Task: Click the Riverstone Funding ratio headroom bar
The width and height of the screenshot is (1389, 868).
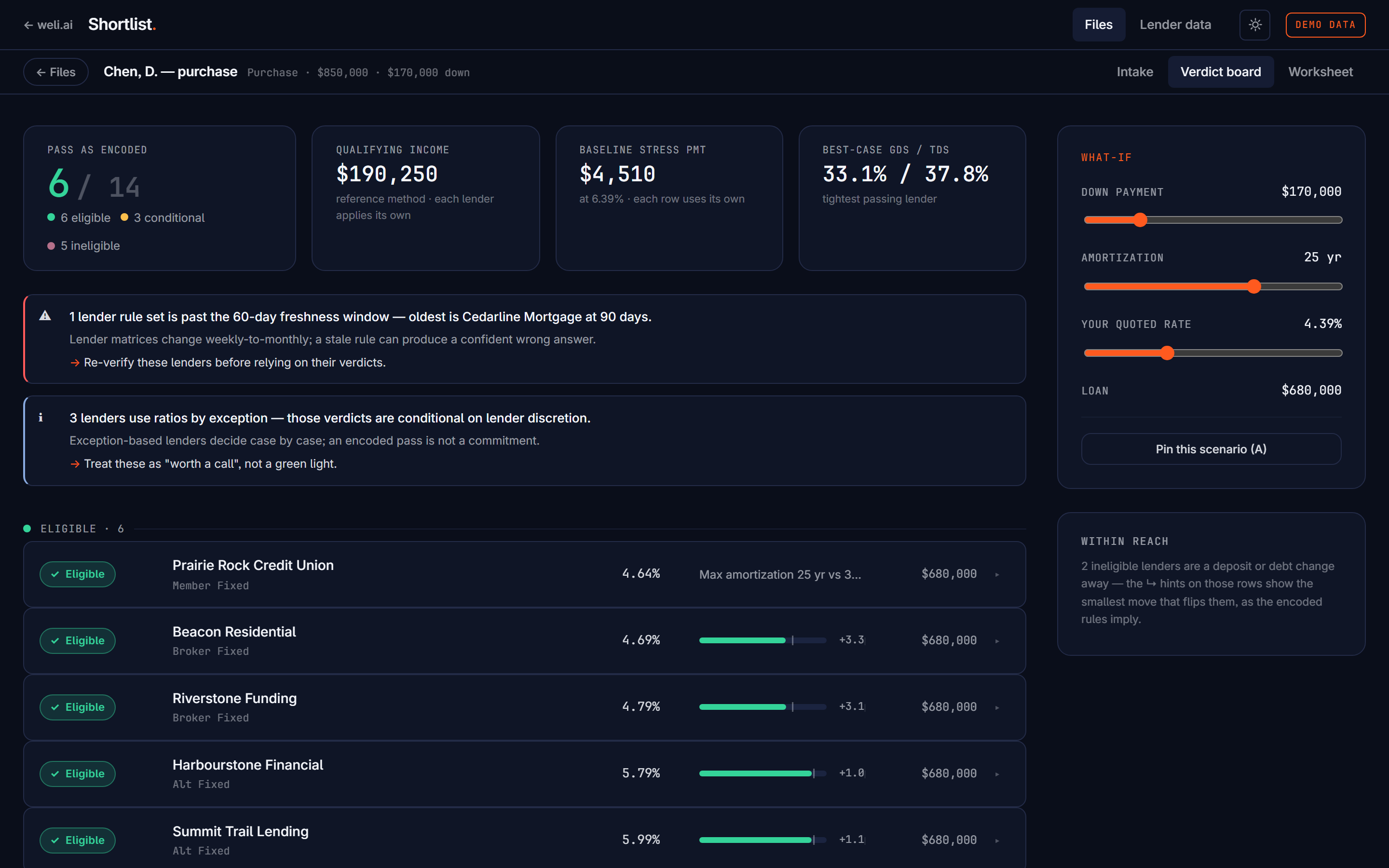Action: [x=762, y=706]
